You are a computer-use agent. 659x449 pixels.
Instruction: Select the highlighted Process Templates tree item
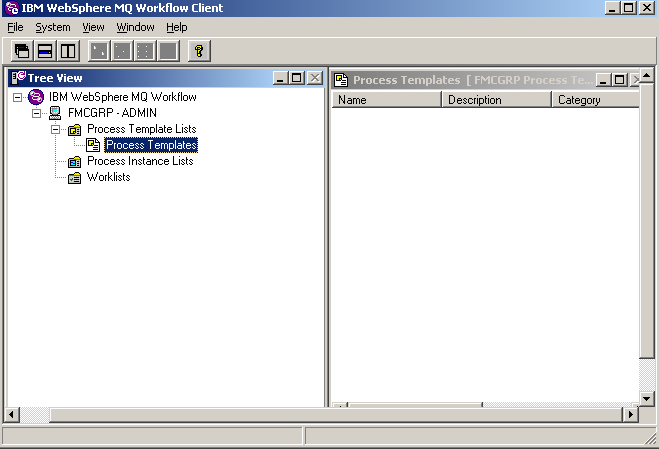tap(151, 145)
